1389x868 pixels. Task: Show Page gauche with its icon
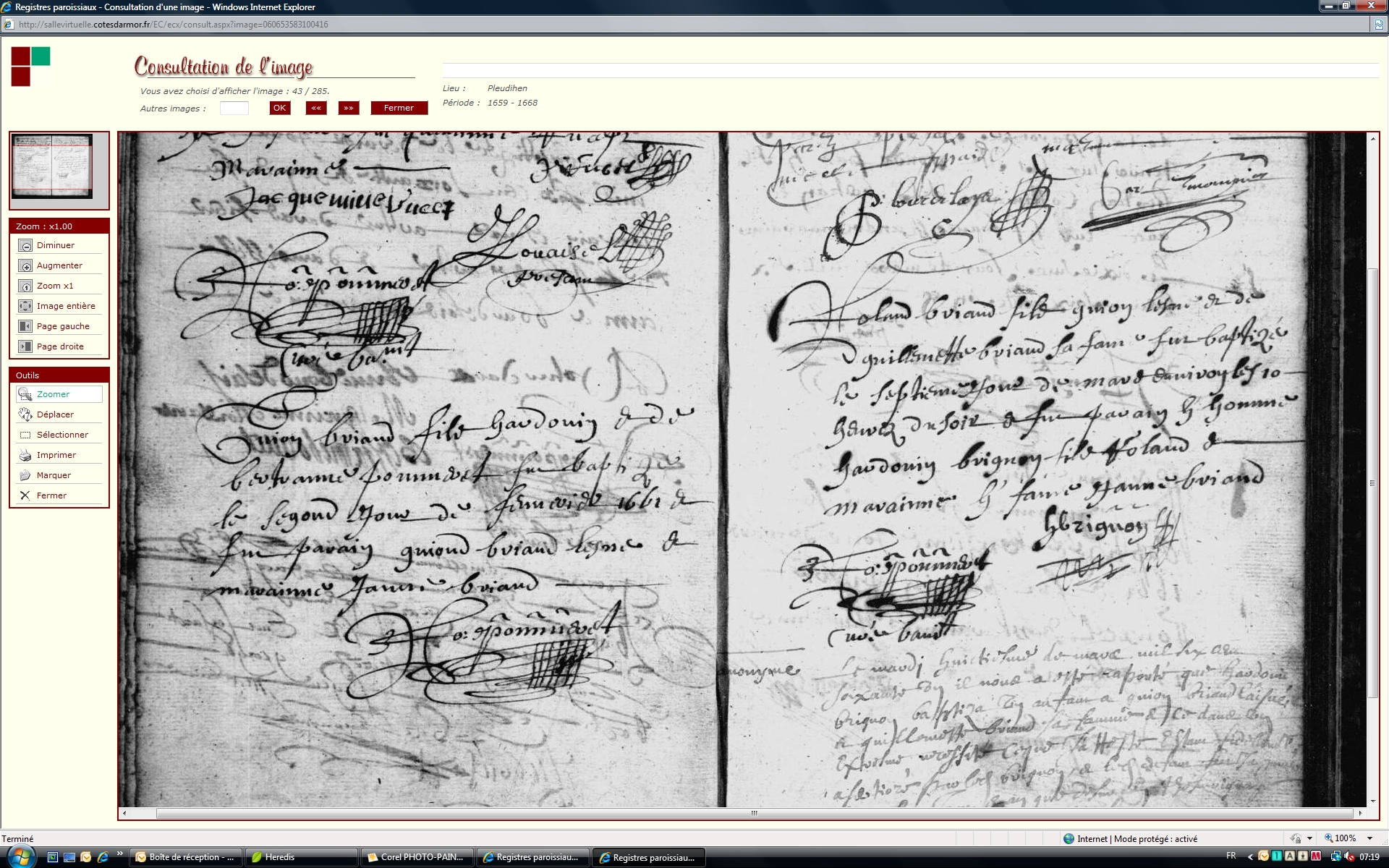[x=25, y=327]
